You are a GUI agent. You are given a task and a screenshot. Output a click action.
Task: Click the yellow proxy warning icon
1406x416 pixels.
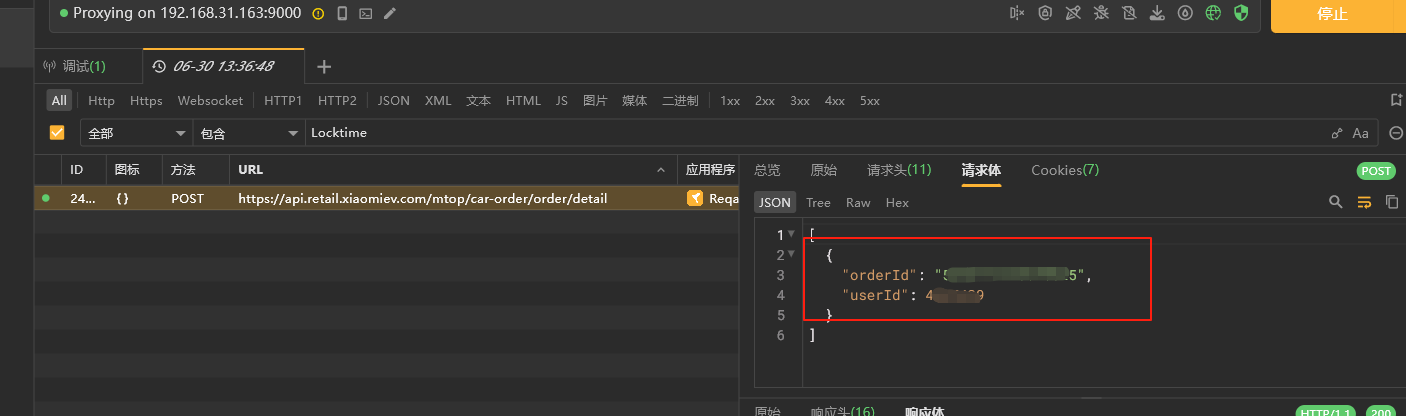[318, 14]
